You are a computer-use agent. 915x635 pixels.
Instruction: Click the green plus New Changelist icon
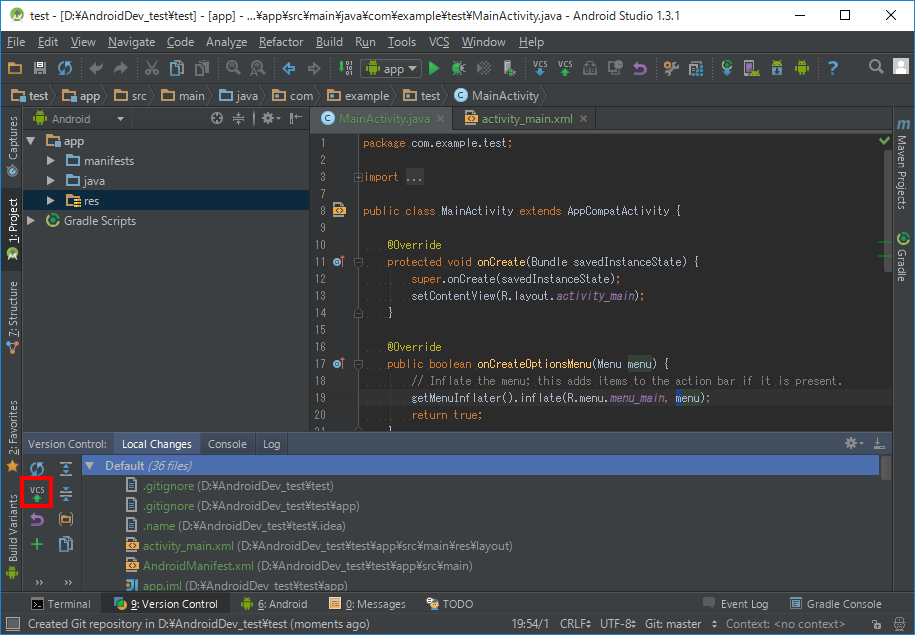pyautogui.click(x=37, y=544)
